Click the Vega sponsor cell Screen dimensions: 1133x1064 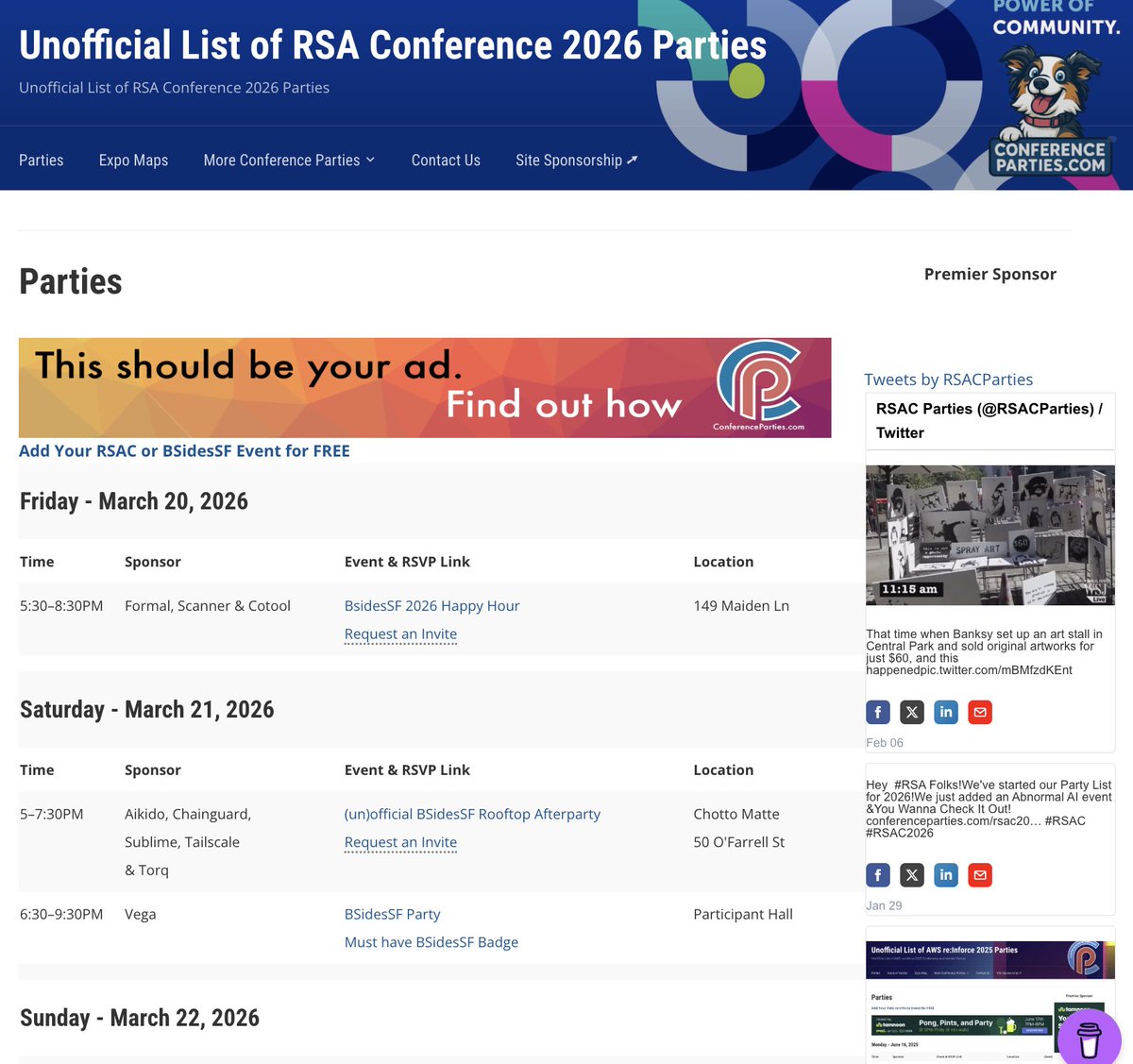141,915
